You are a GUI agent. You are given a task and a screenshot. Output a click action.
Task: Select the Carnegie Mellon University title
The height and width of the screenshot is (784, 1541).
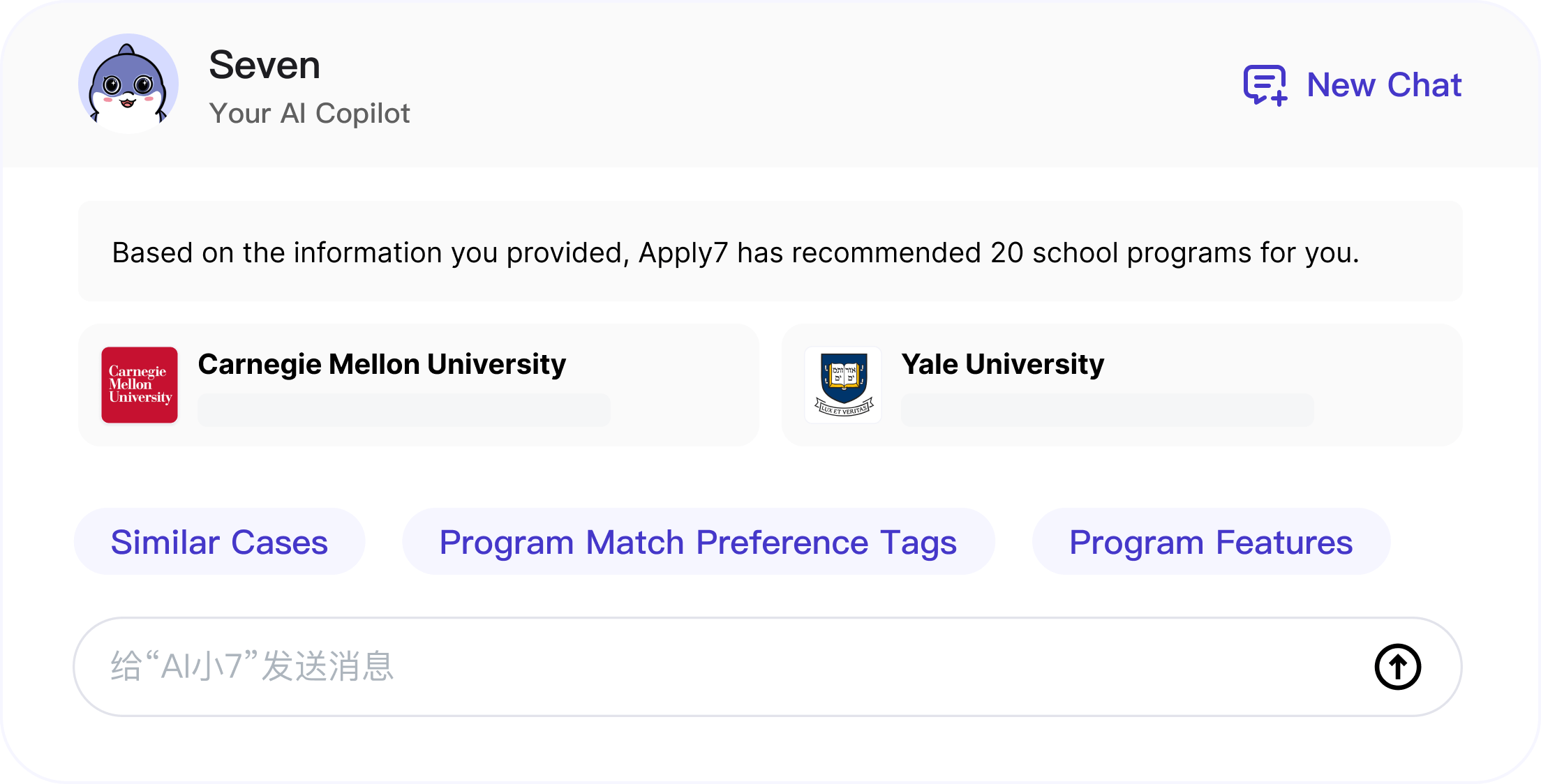382,365
